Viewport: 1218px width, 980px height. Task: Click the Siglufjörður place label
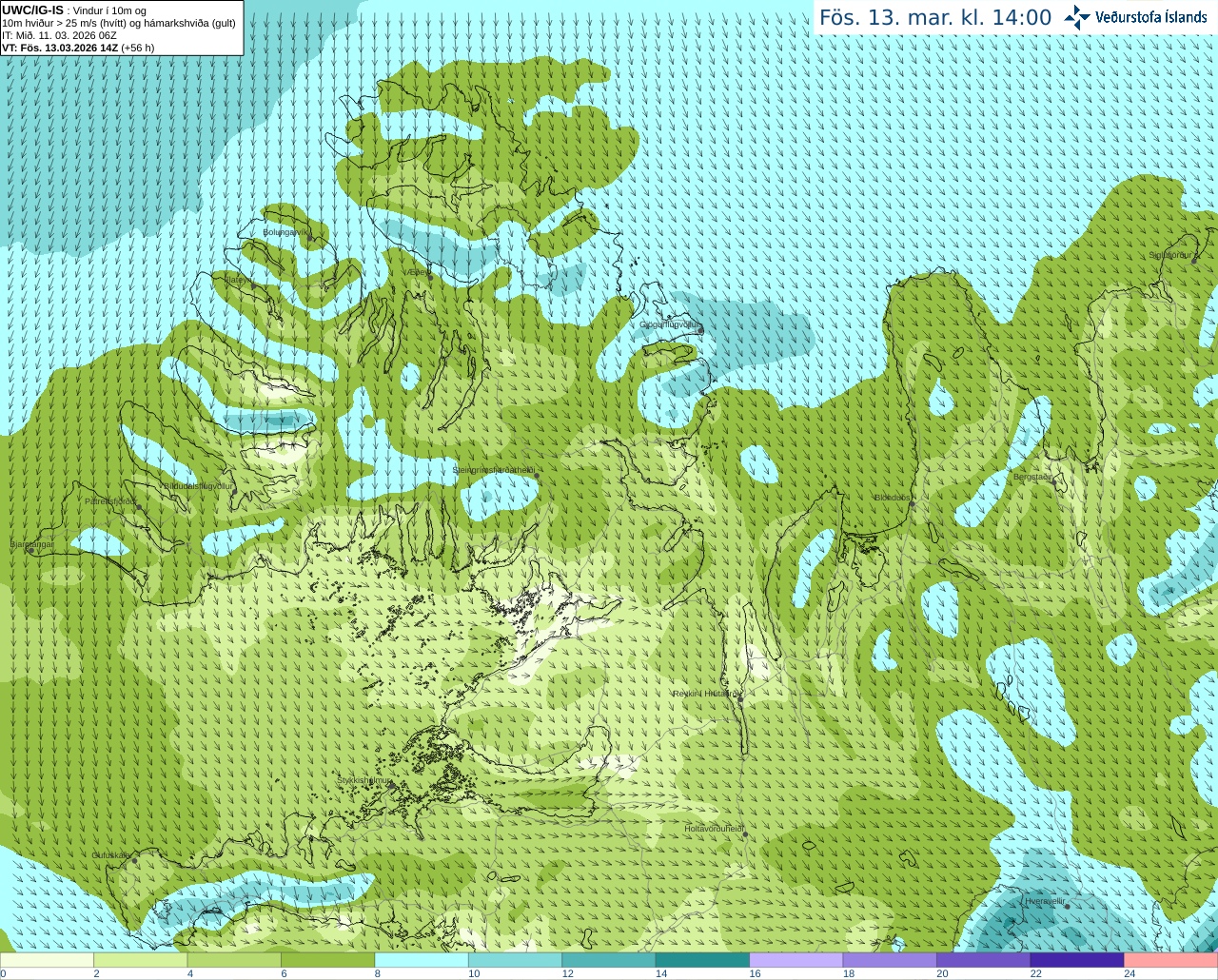[x=1170, y=255]
